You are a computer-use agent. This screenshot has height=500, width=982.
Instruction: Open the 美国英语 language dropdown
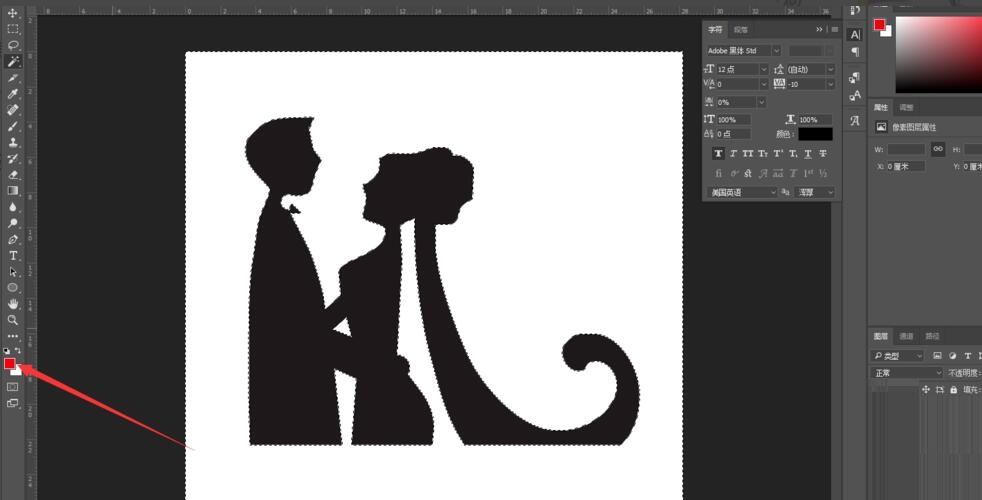click(x=742, y=192)
